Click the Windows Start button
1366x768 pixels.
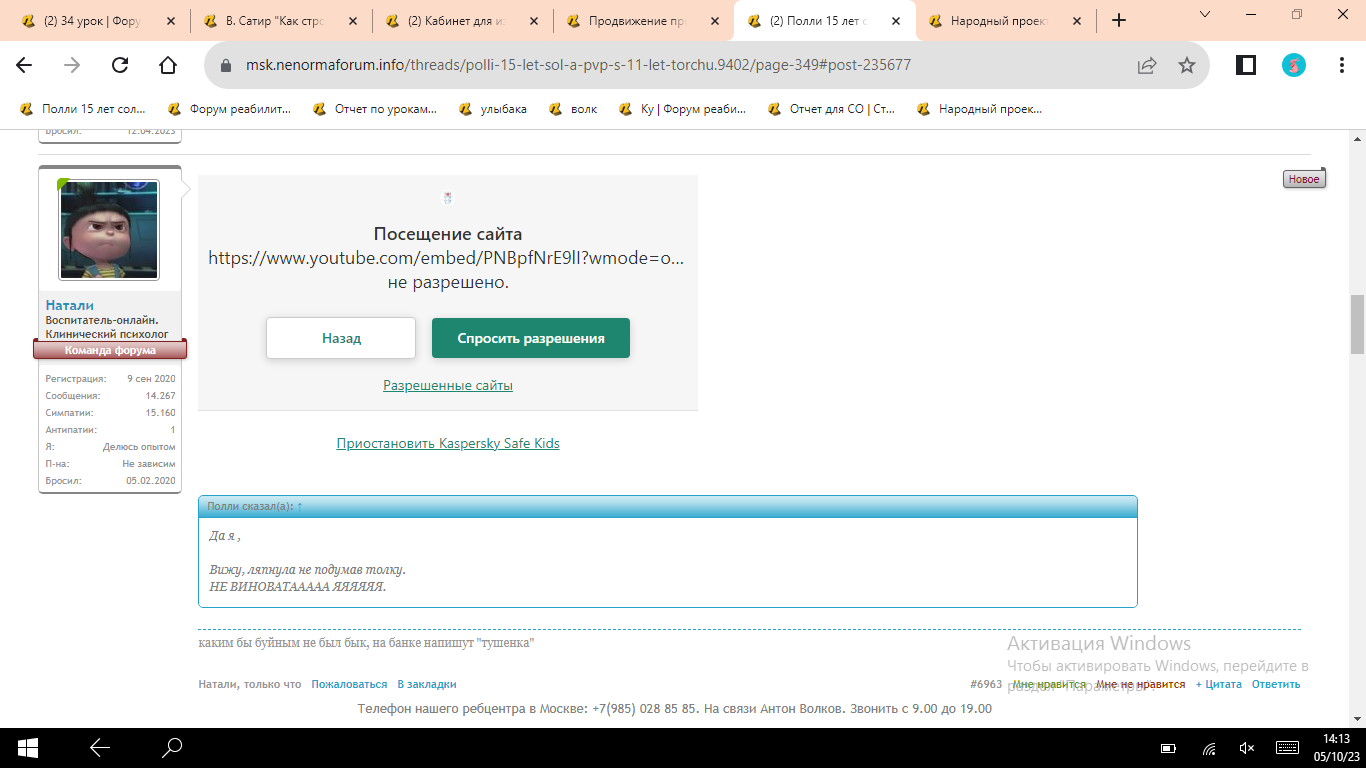pyautogui.click(x=27, y=747)
